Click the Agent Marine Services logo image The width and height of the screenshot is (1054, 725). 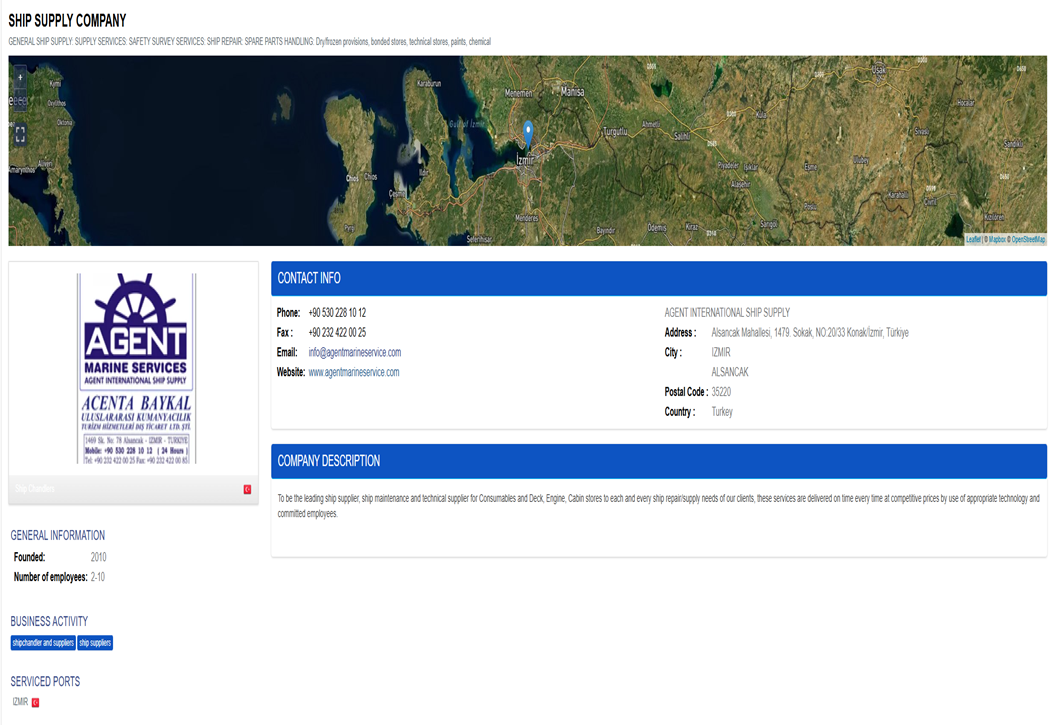136,368
